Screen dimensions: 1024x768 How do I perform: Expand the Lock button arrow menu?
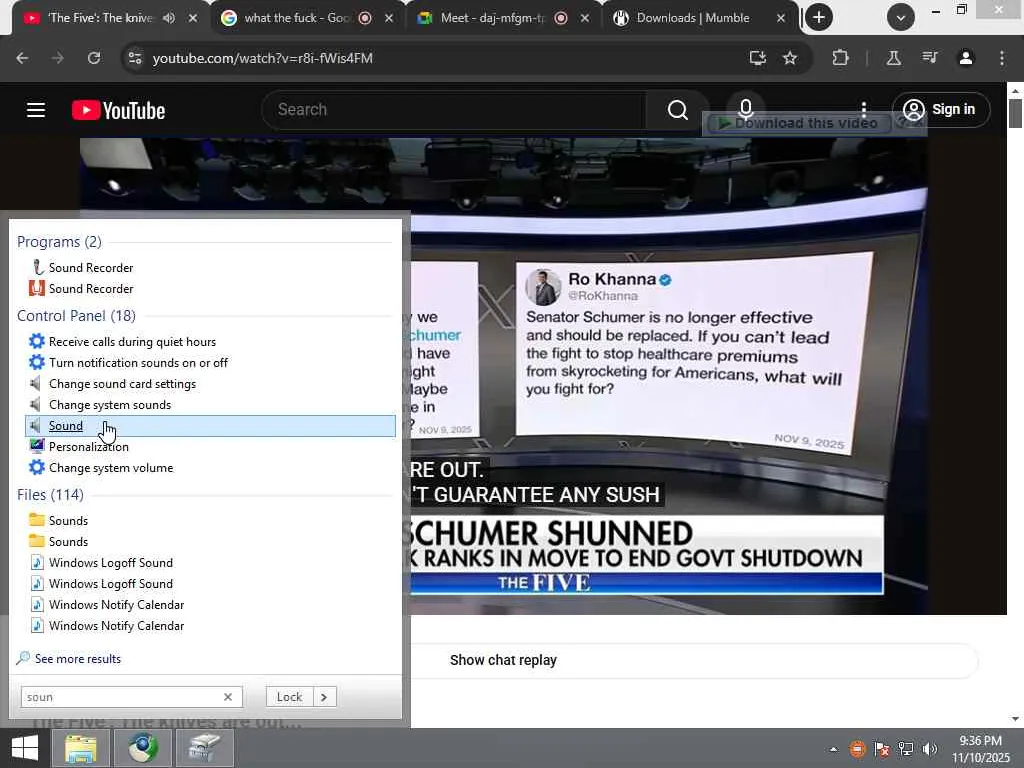point(324,697)
